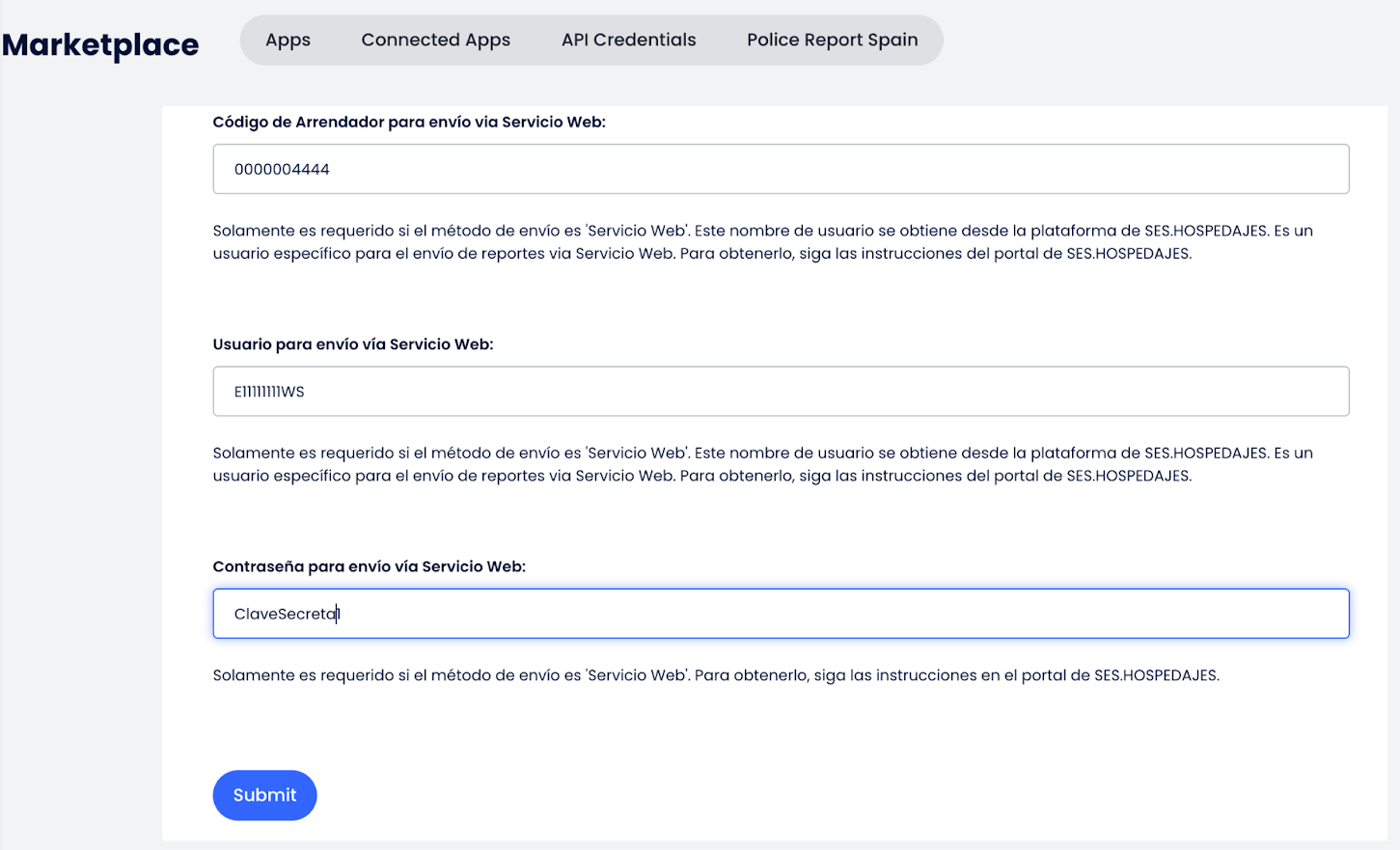Click the Código de Arrendador field label
Screen dimensions: 1400x850
[x=409, y=123]
